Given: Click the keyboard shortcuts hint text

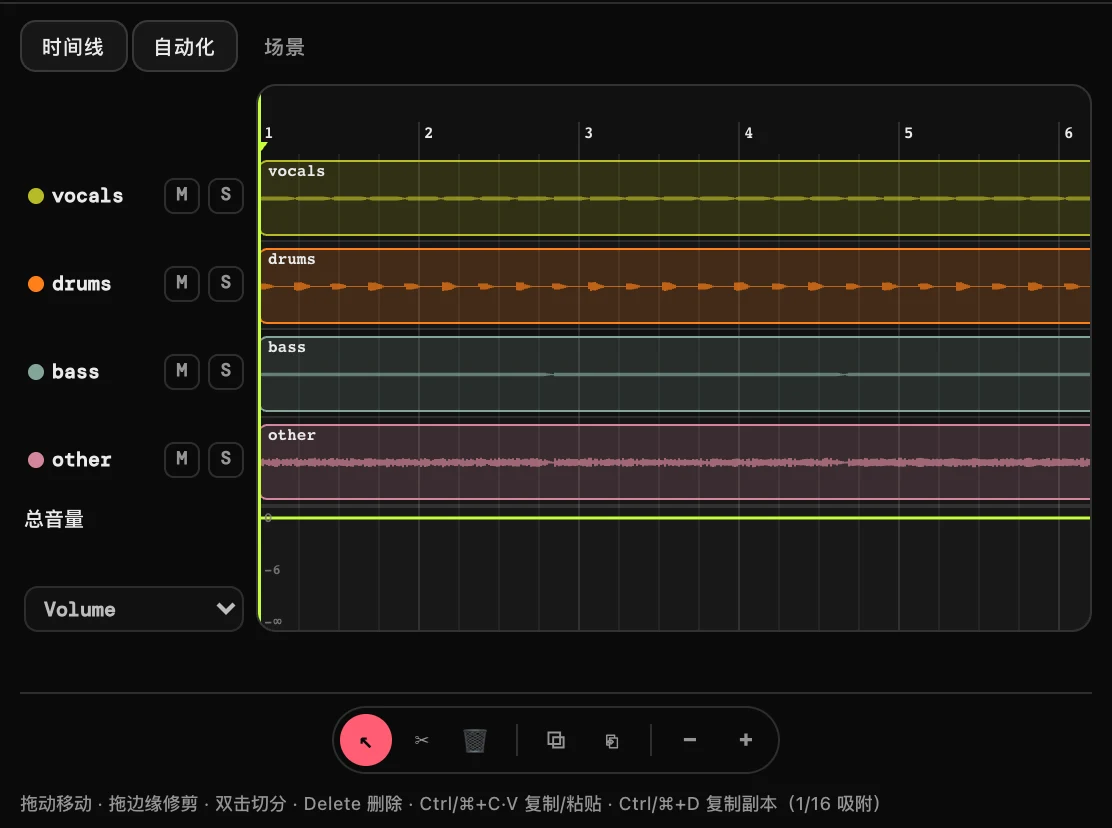Looking at the screenshot, I should [450, 803].
